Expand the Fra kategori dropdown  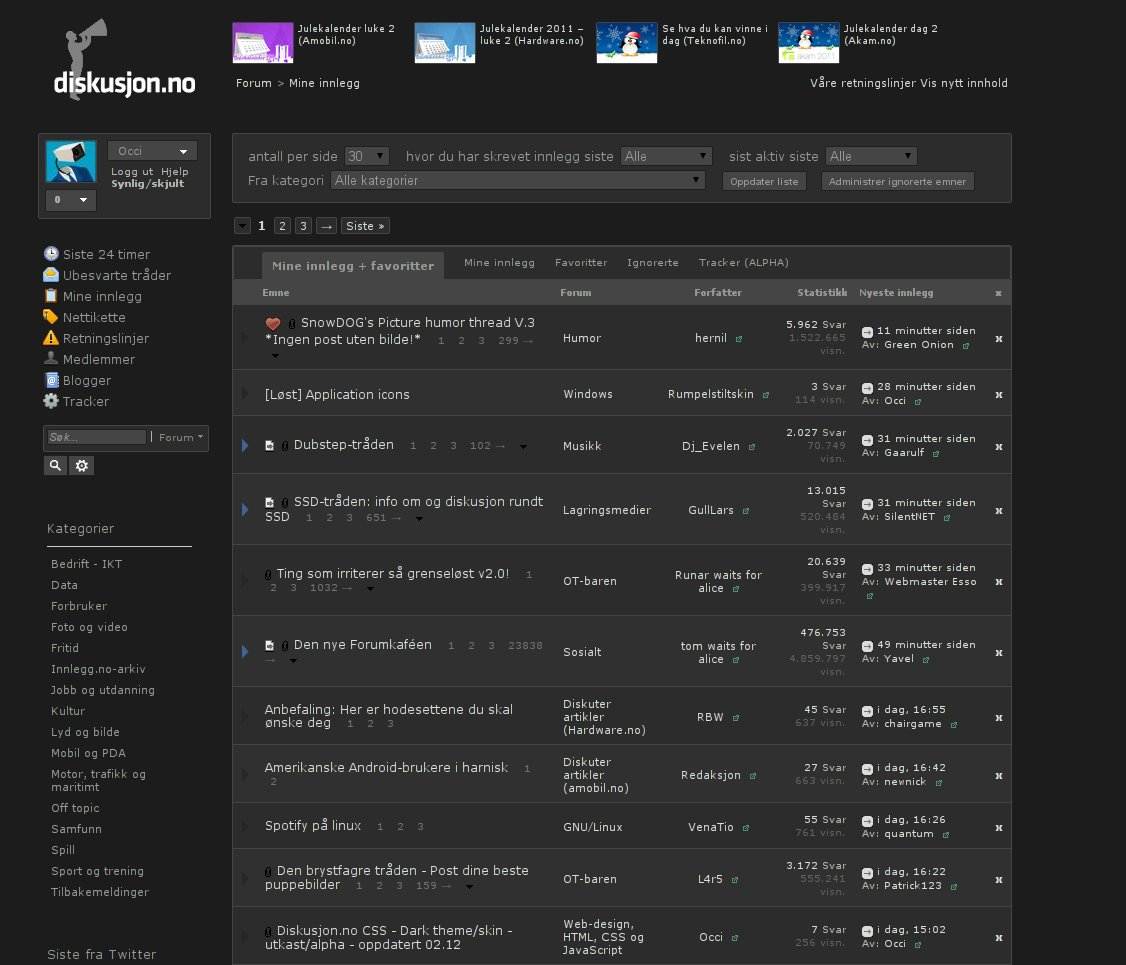517,180
